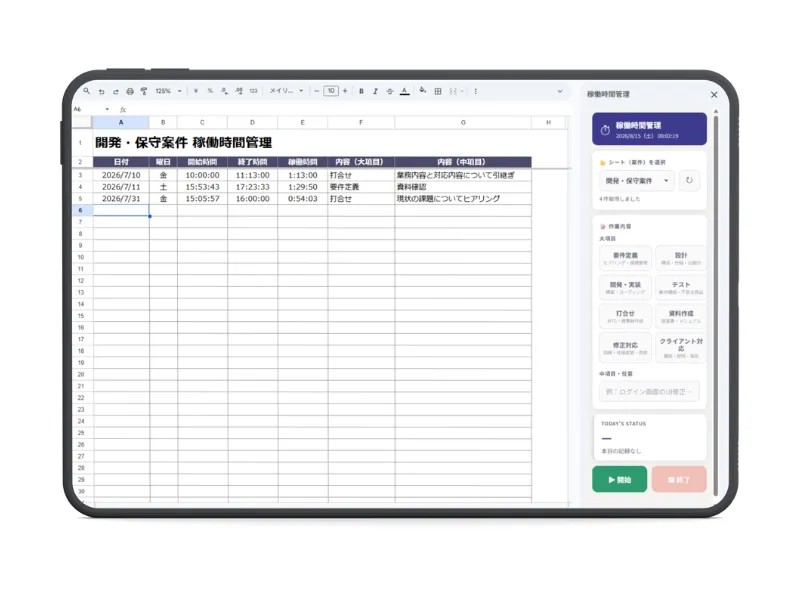Close the 稼働時間管理 sidebar
This screenshot has width=800, height=600.
coord(714,94)
